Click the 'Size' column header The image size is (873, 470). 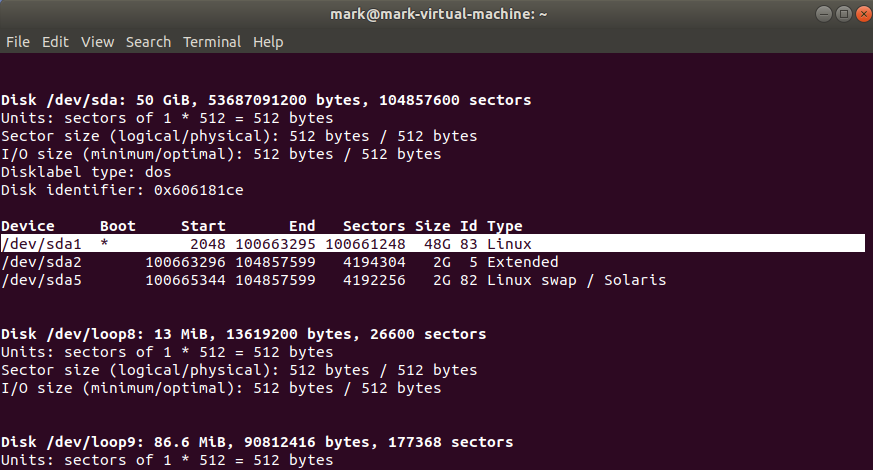click(x=433, y=226)
